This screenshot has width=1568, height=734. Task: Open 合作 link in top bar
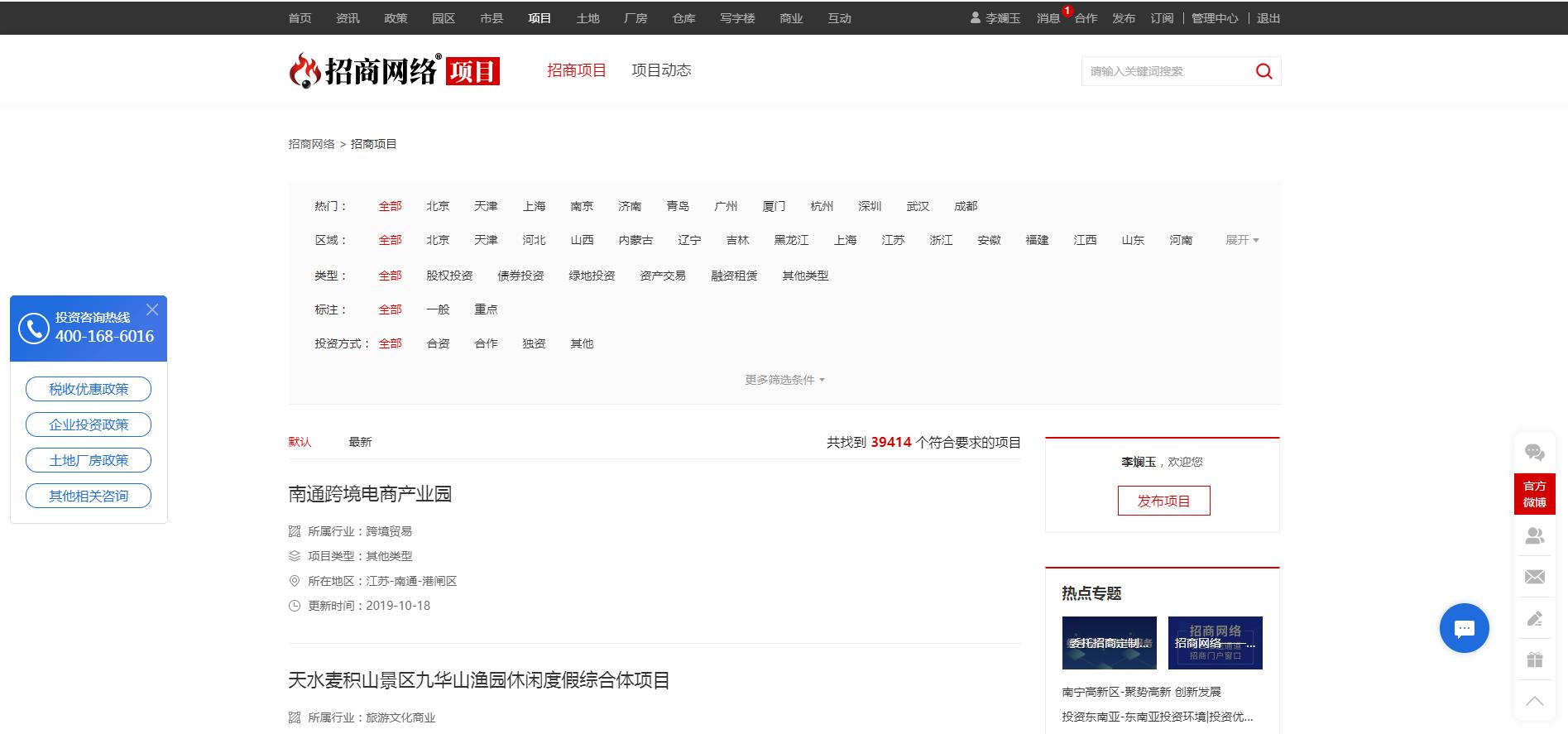1086,18
